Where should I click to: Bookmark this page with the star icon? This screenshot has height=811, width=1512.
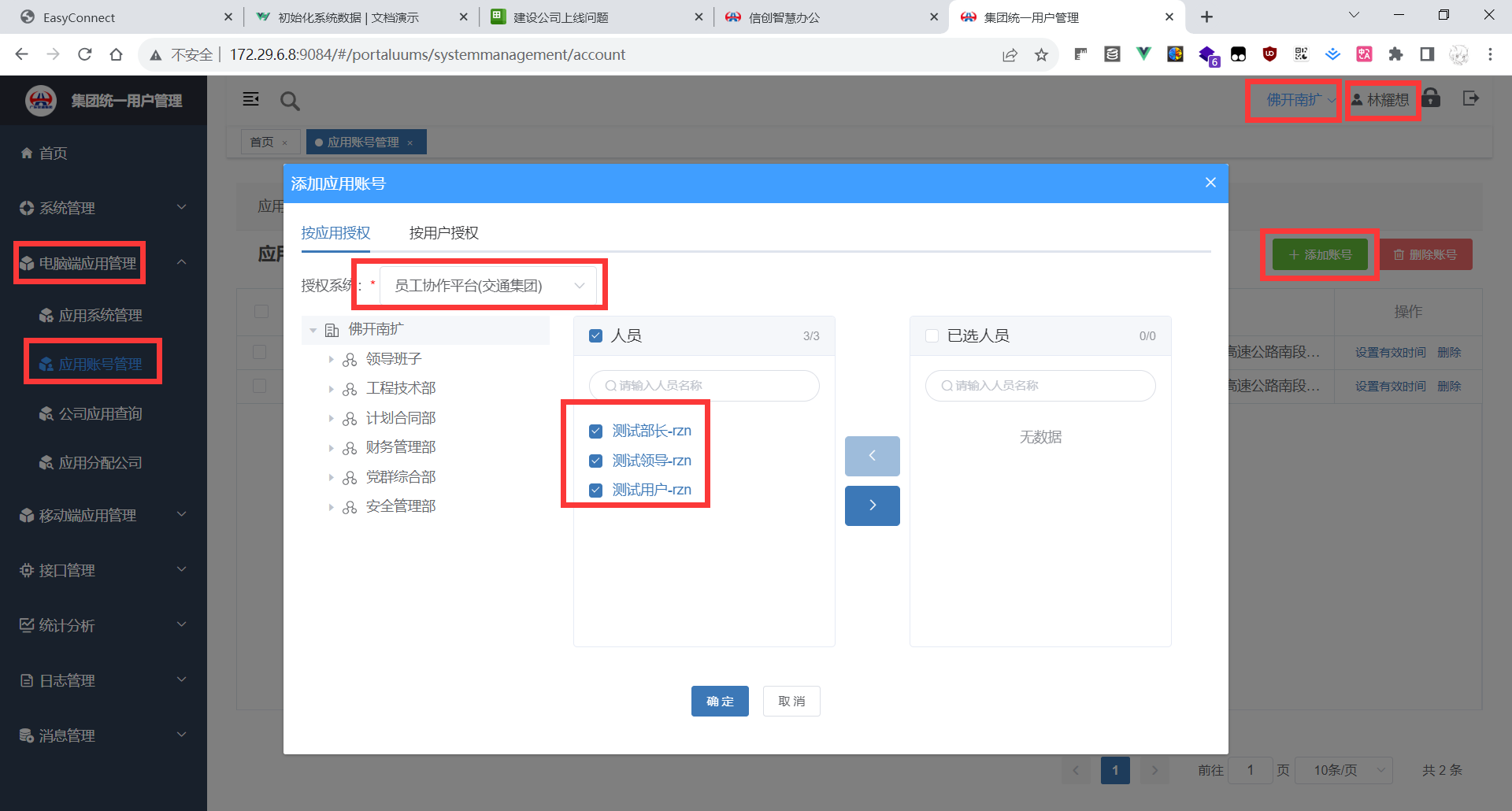click(1041, 54)
